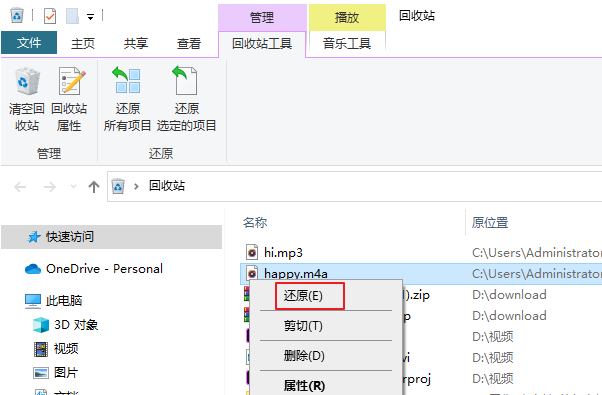This screenshot has height=395, width=602.
Task: Open 回收站属性 from the ribbon
Action: [69, 99]
